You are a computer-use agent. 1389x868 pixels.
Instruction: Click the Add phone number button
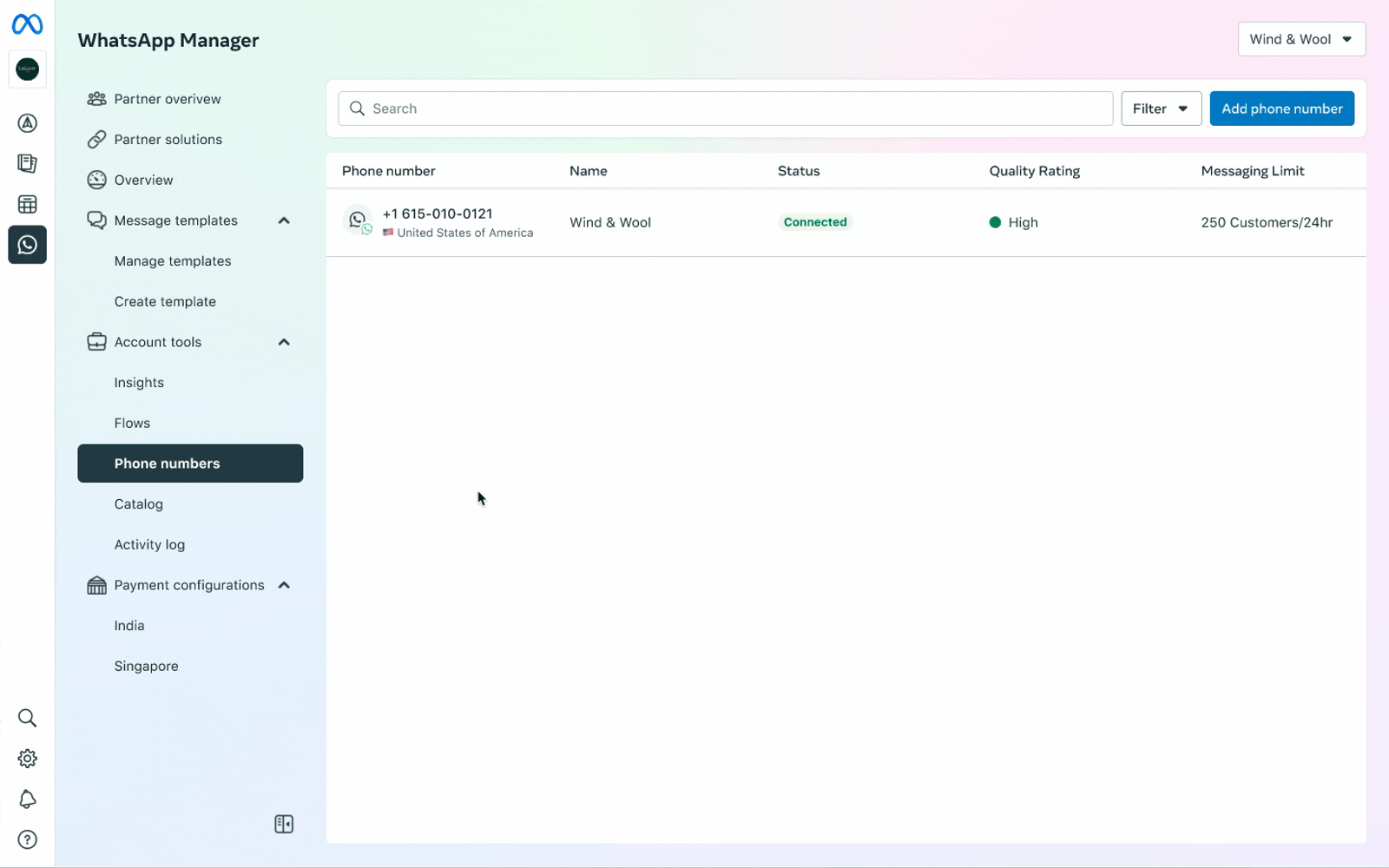point(1281,108)
